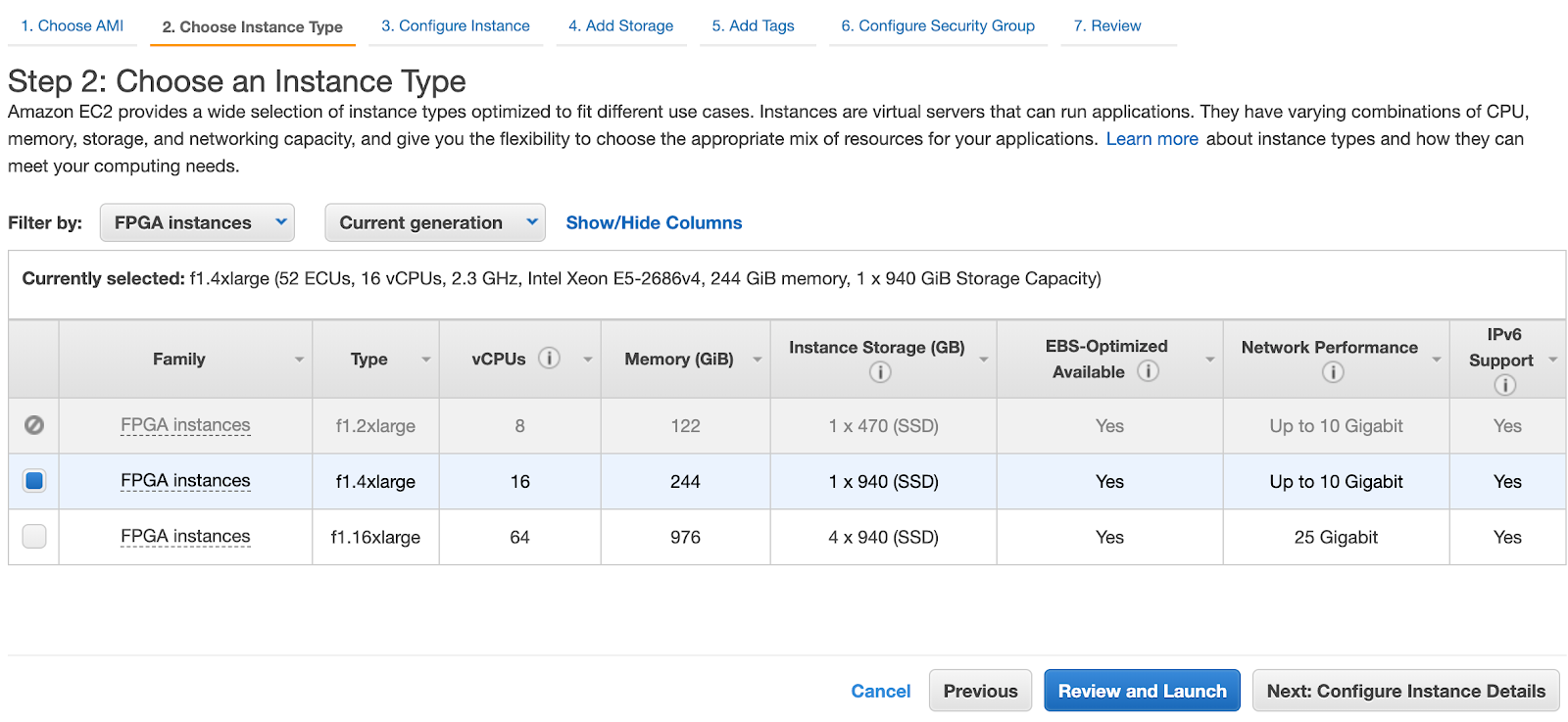Click Next: Configure Instance Details button
The height and width of the screenshot is (722, 1568).
(1405, 691)
